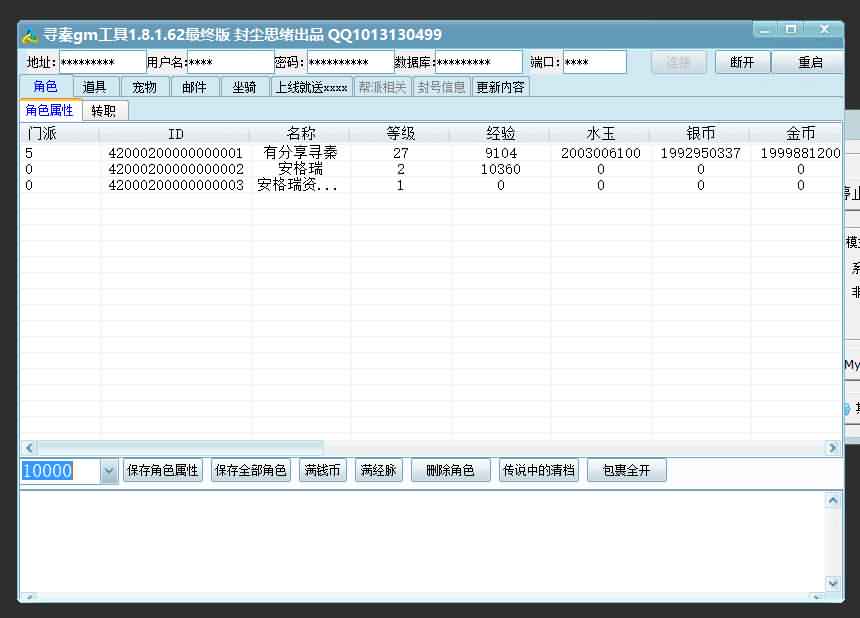
Task: Open the 更新内容 tab
Action: 500,87
